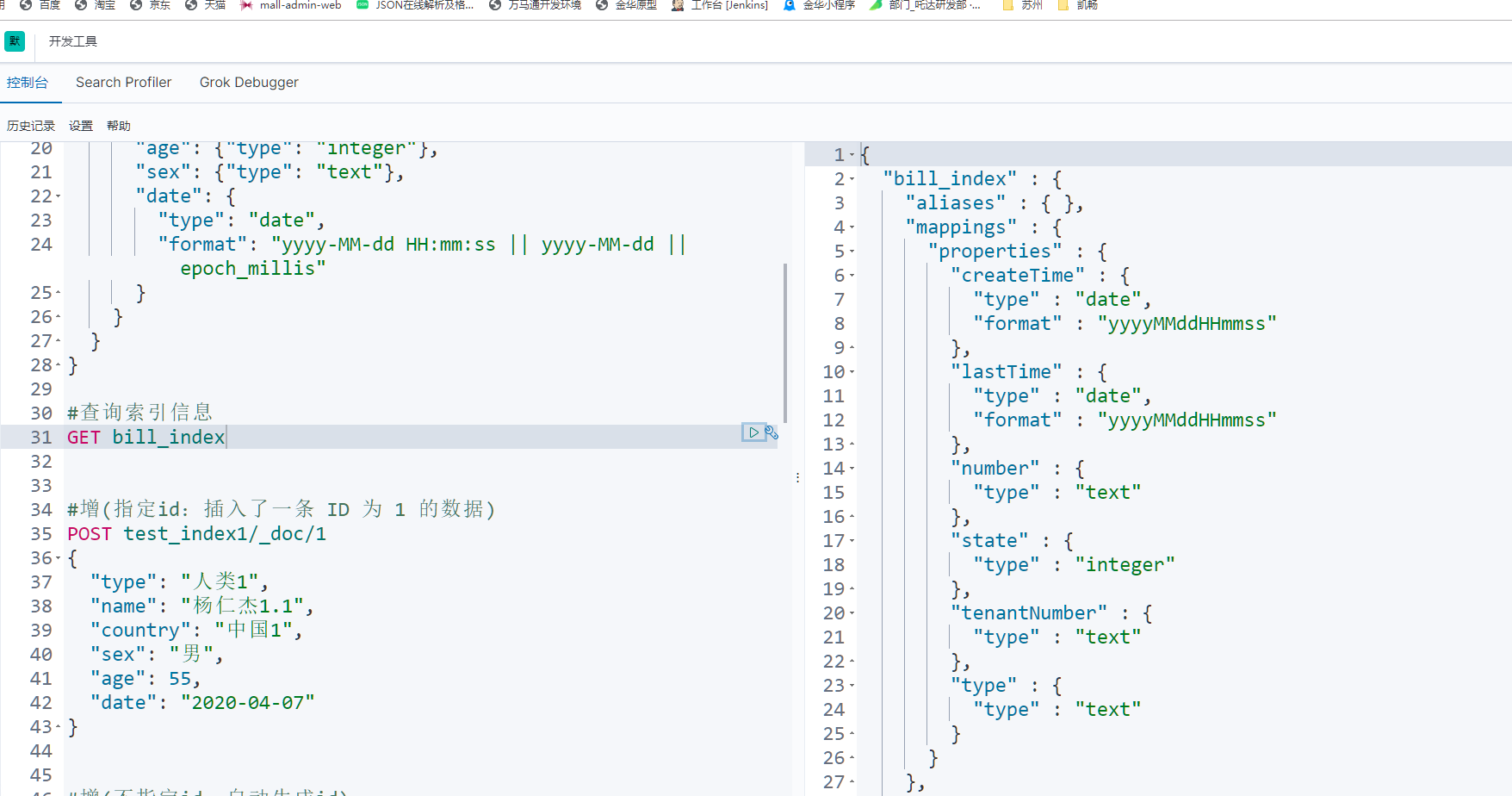Click the comment about inserting ID 1 data
The height and width of the screenshot is (796, 1512).
(x=282, y=510)
